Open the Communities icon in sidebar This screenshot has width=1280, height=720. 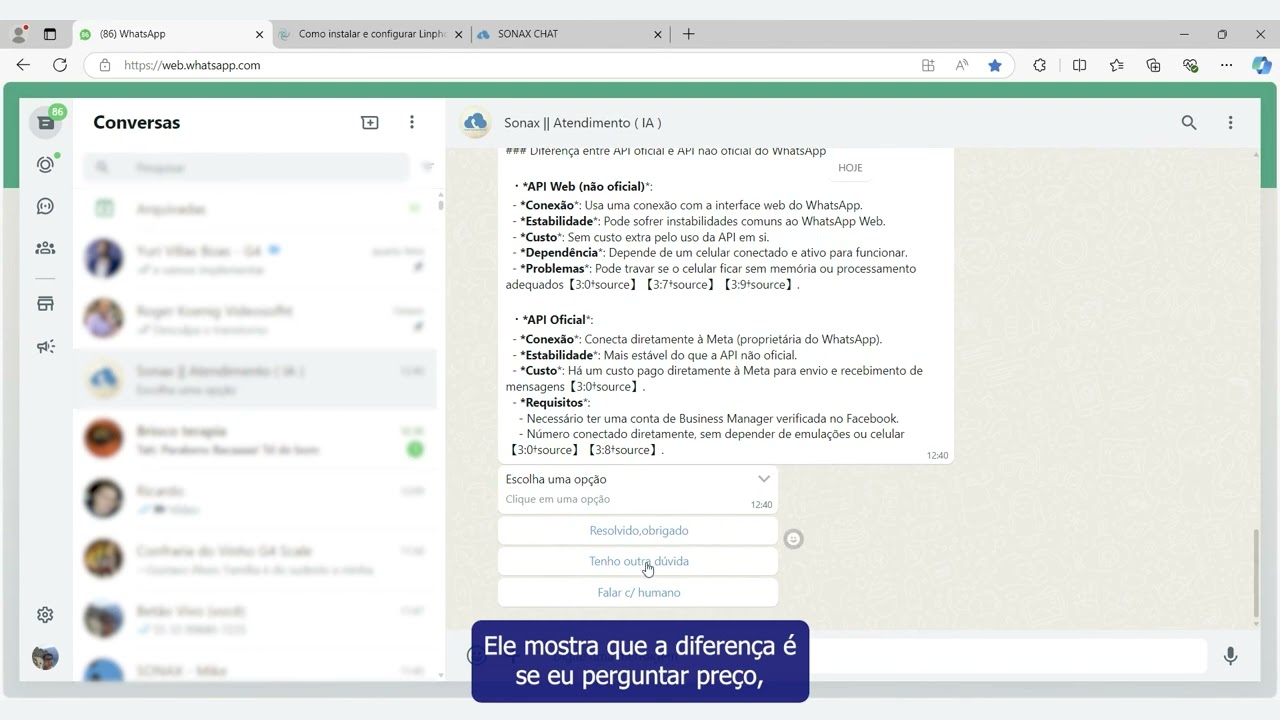pyautogui.click(x=45, y=248)
